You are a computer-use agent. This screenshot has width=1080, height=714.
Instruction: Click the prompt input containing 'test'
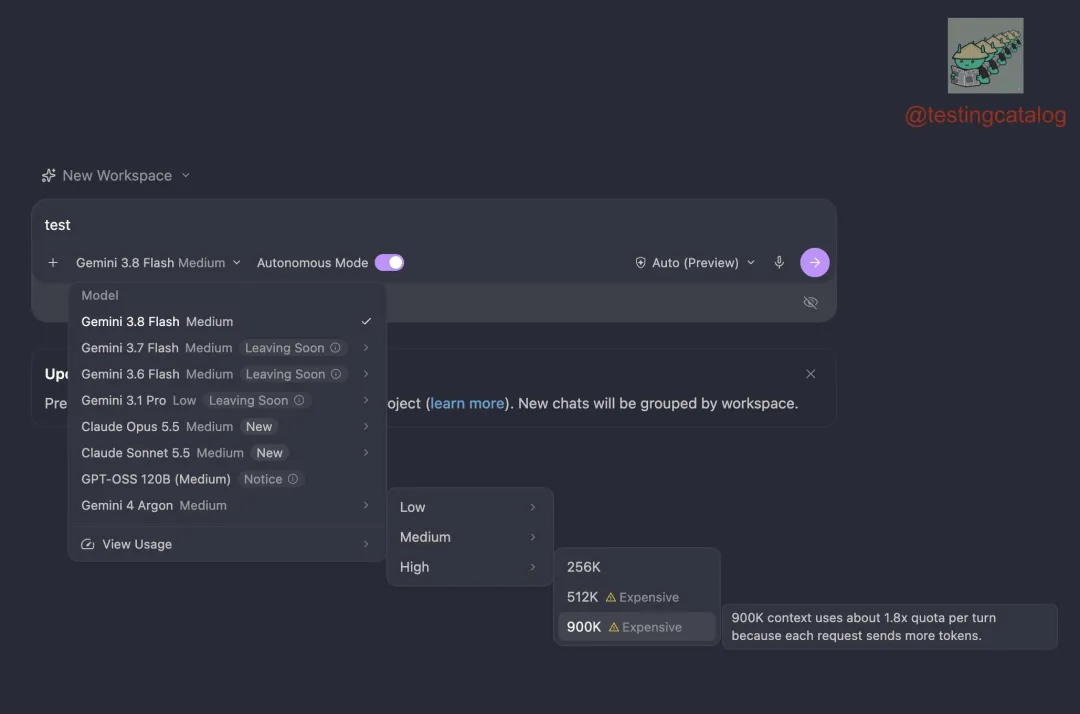pyautogui.click(x=434, y=224)
